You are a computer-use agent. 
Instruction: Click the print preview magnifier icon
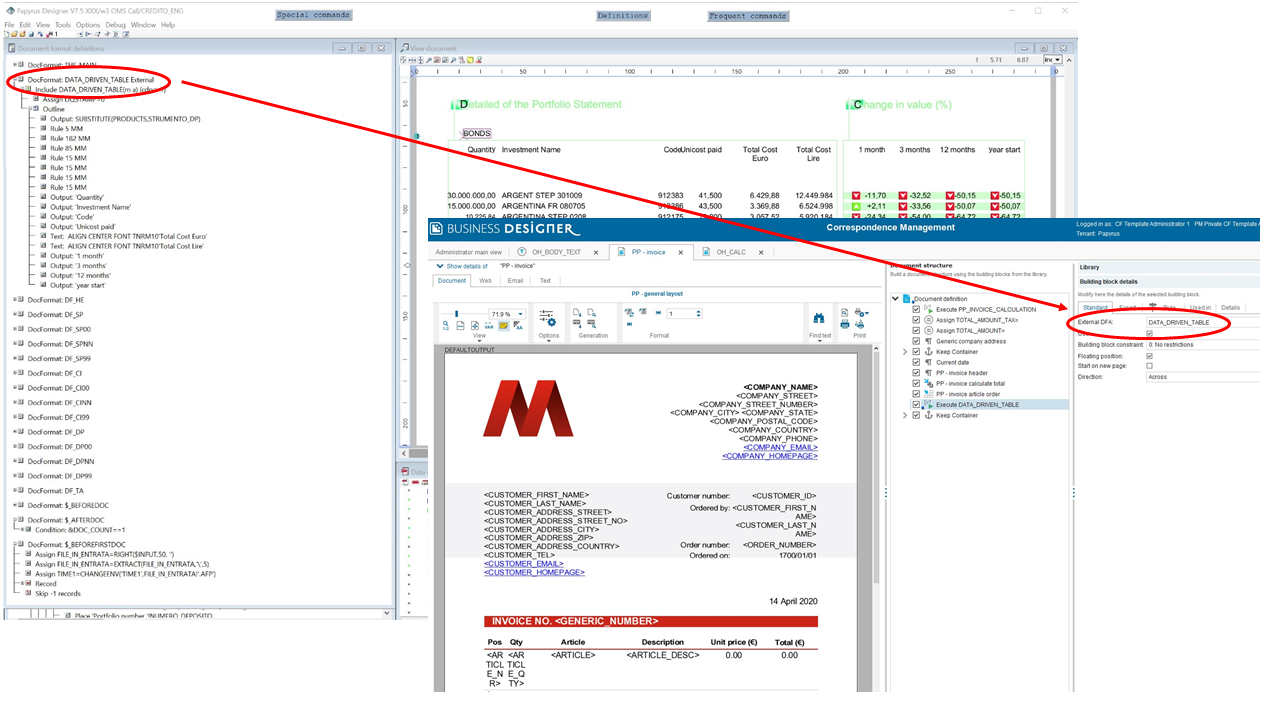(x=845, y=313)
